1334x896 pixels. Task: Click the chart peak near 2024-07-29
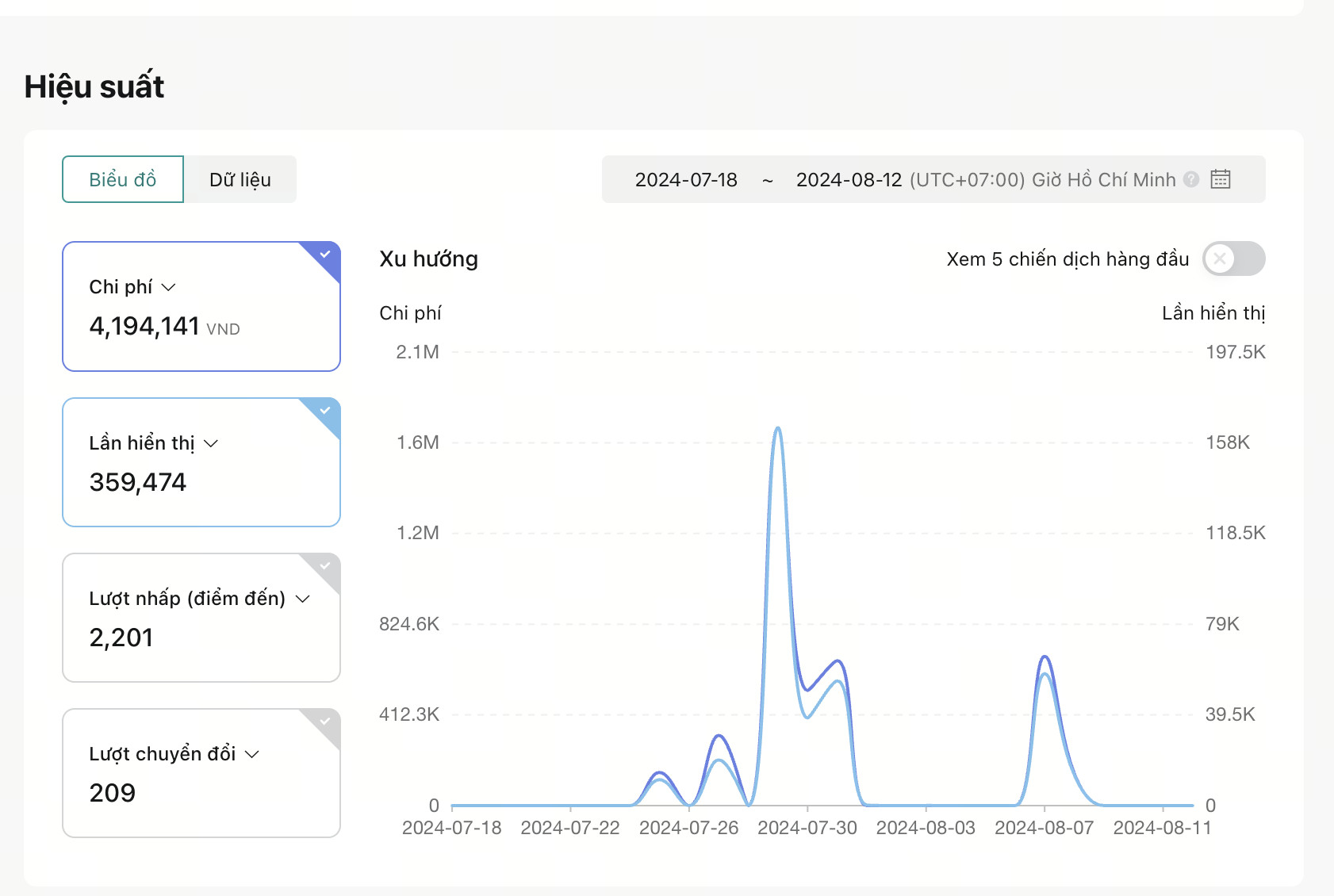coord(778,429)
